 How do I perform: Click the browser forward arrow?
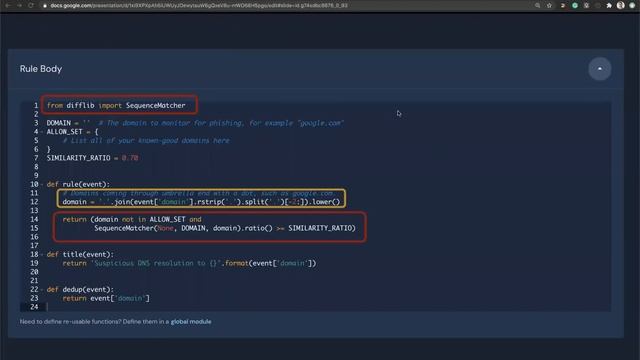point(19,5)
